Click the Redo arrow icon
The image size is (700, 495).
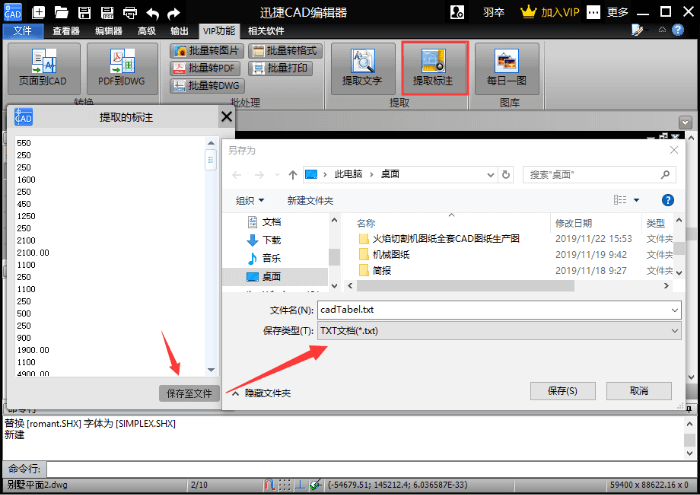point(174,13)
